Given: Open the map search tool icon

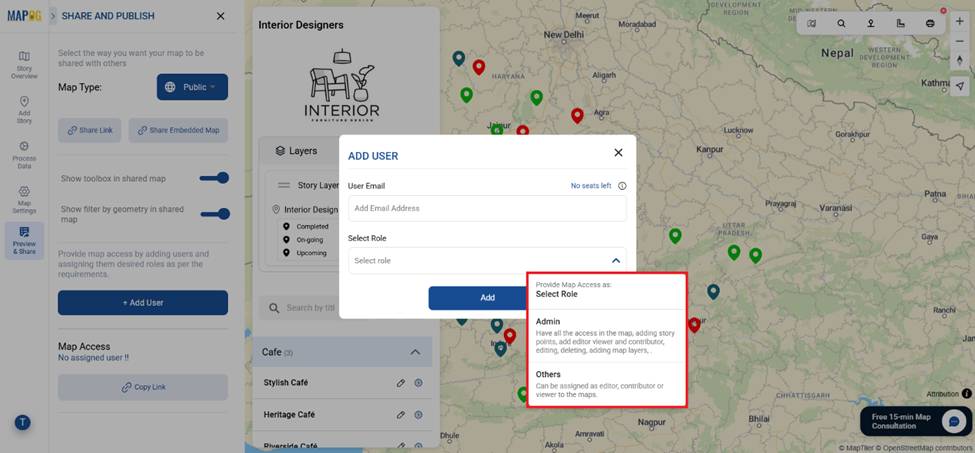Looking at the screenshot, I should pos(841,23).
